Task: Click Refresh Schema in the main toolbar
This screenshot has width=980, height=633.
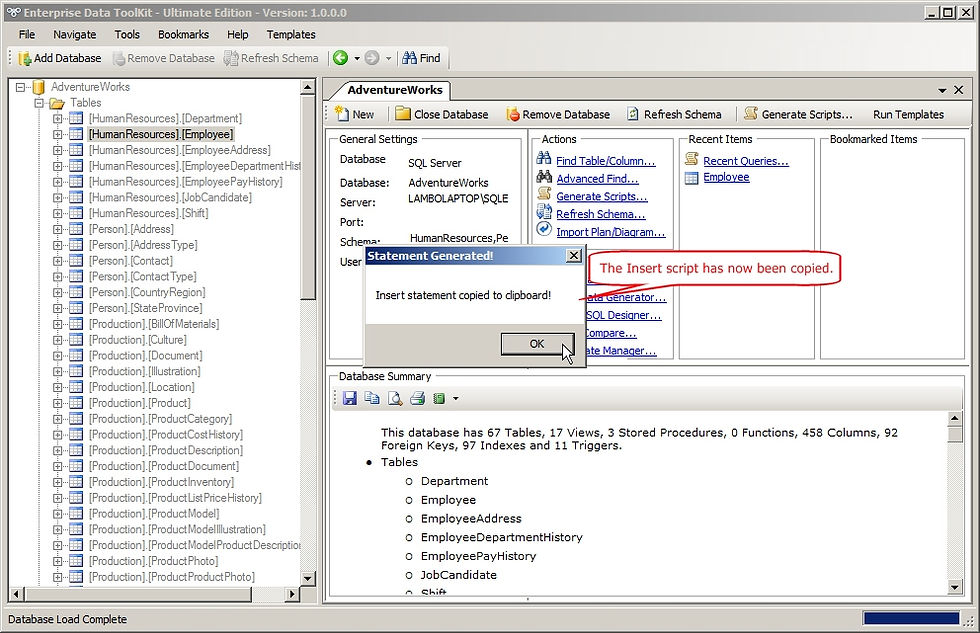Action: point(271,58)
